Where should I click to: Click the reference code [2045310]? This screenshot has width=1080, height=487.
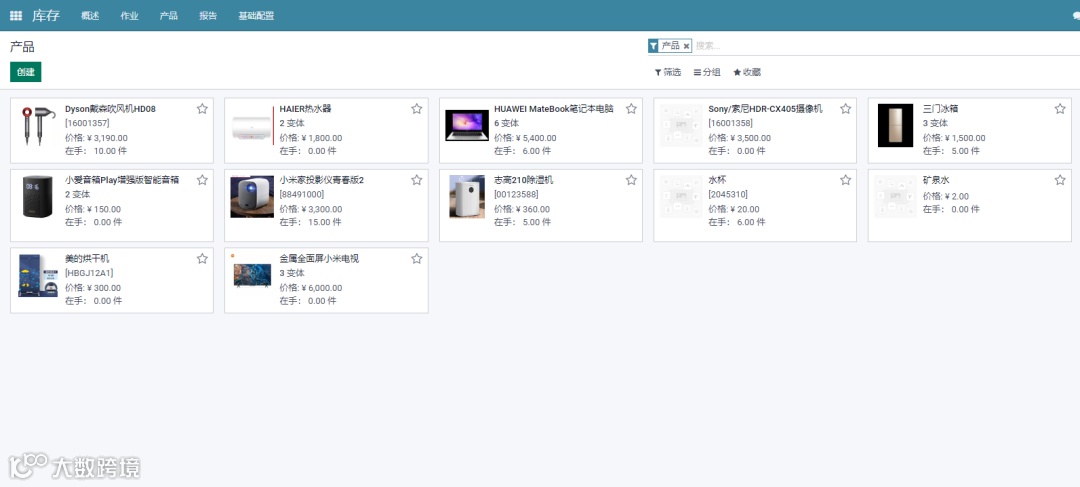click(727, 194)
